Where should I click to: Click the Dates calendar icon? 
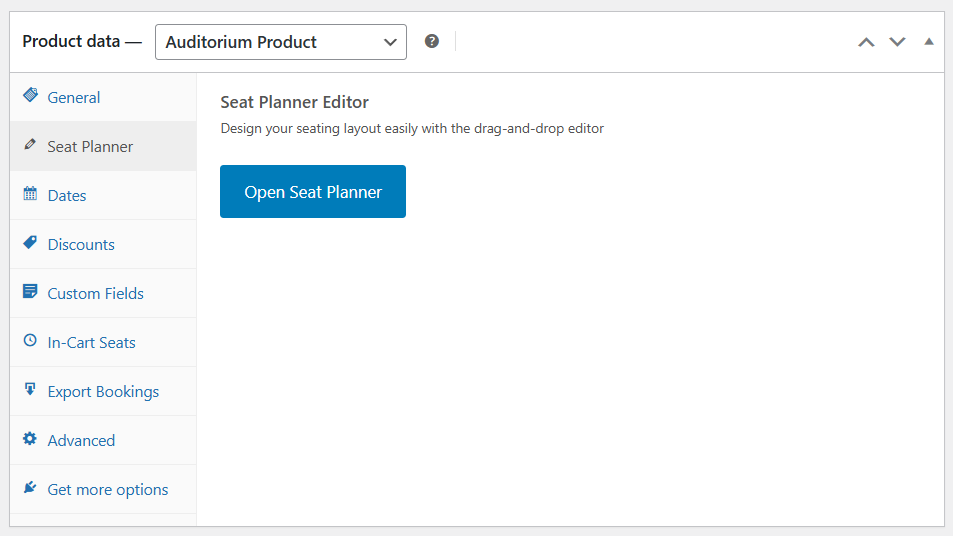tap(30, 194)
